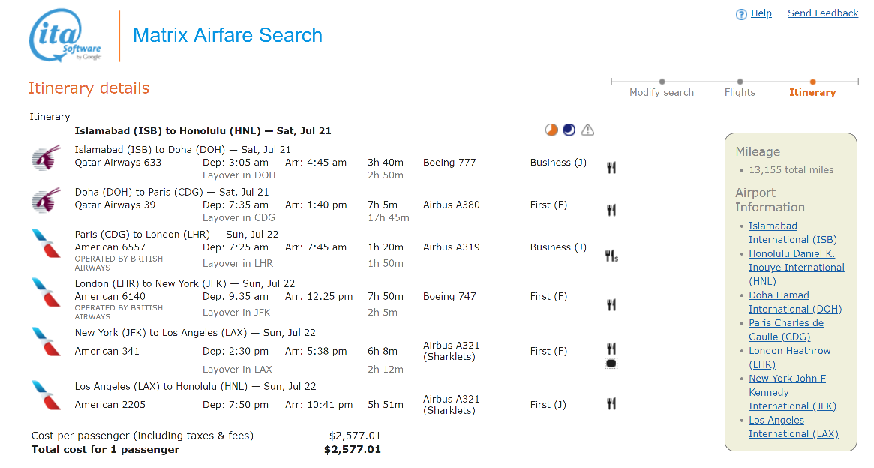Go back to the Flights step
This screenshot has height=468, width=874.
coord(739,92)
